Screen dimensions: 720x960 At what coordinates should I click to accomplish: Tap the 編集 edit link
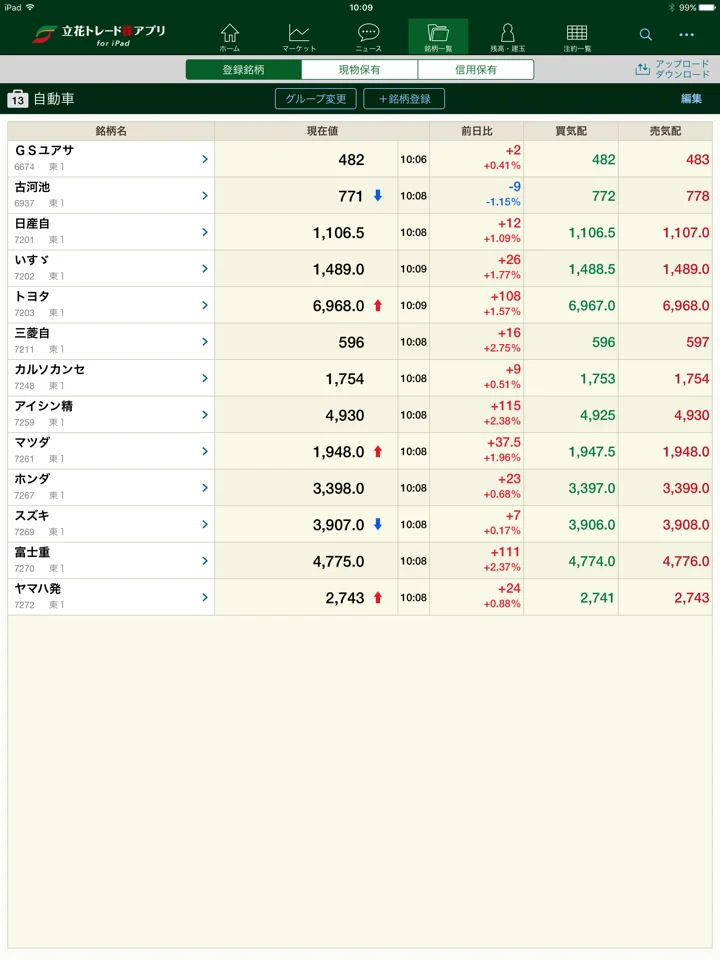[691, 99]
